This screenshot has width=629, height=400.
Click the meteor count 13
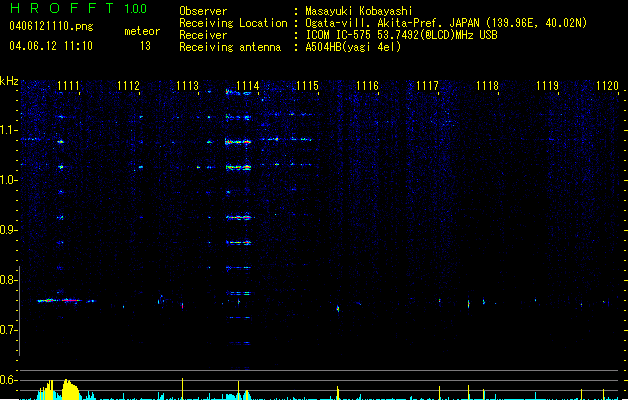click(145, 46)
